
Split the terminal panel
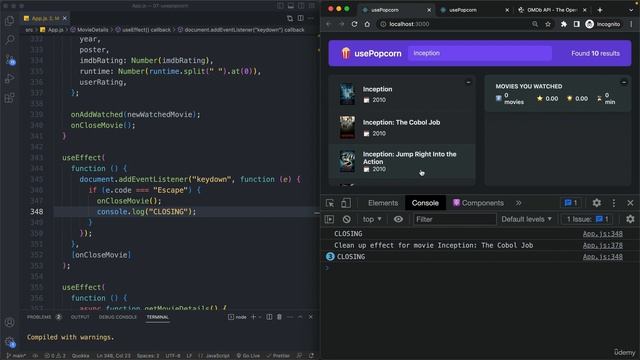point(269,317)
